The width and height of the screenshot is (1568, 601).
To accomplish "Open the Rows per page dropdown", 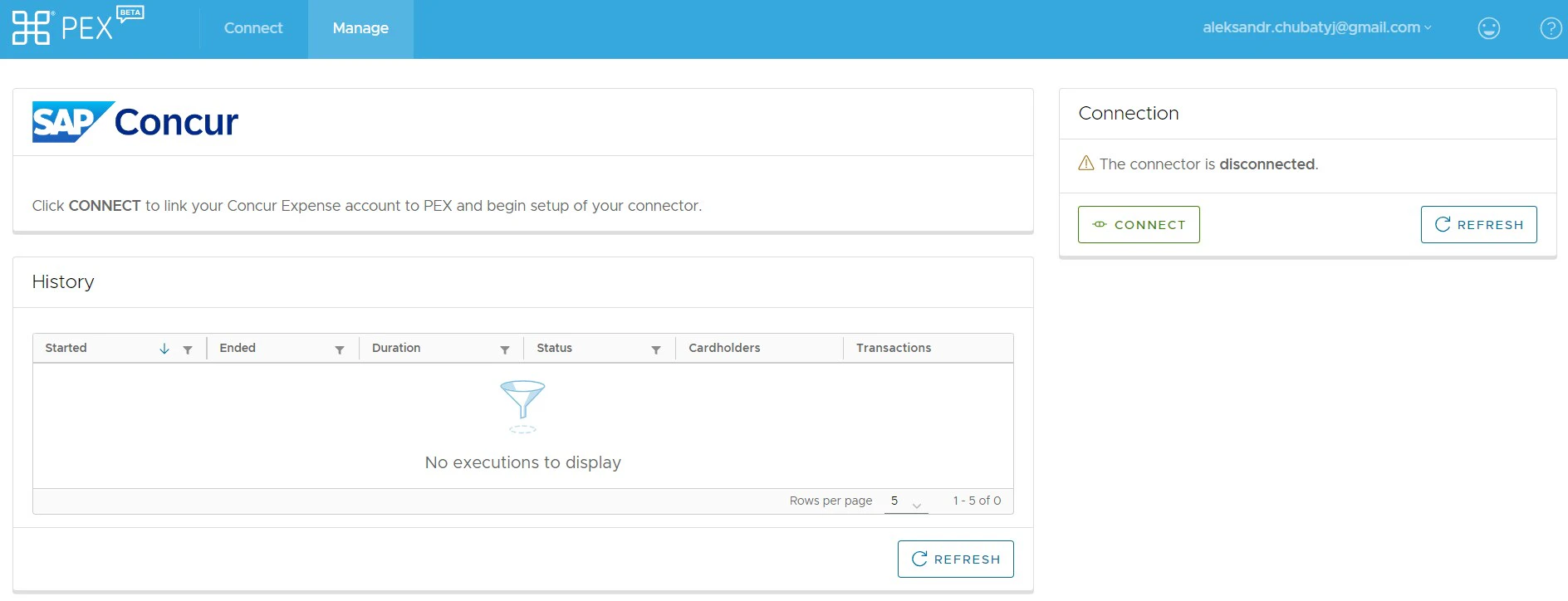I will (906, 501).
